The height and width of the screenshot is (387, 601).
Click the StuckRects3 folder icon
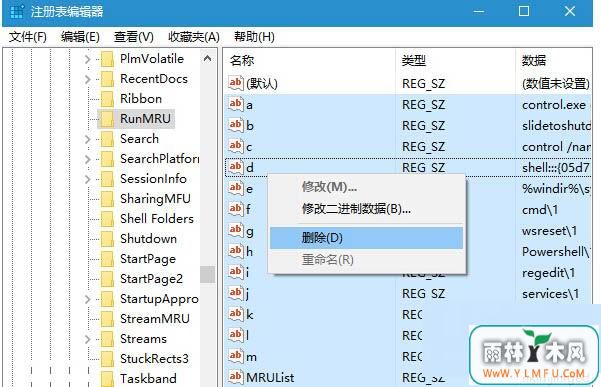click(x=107, y=359)
